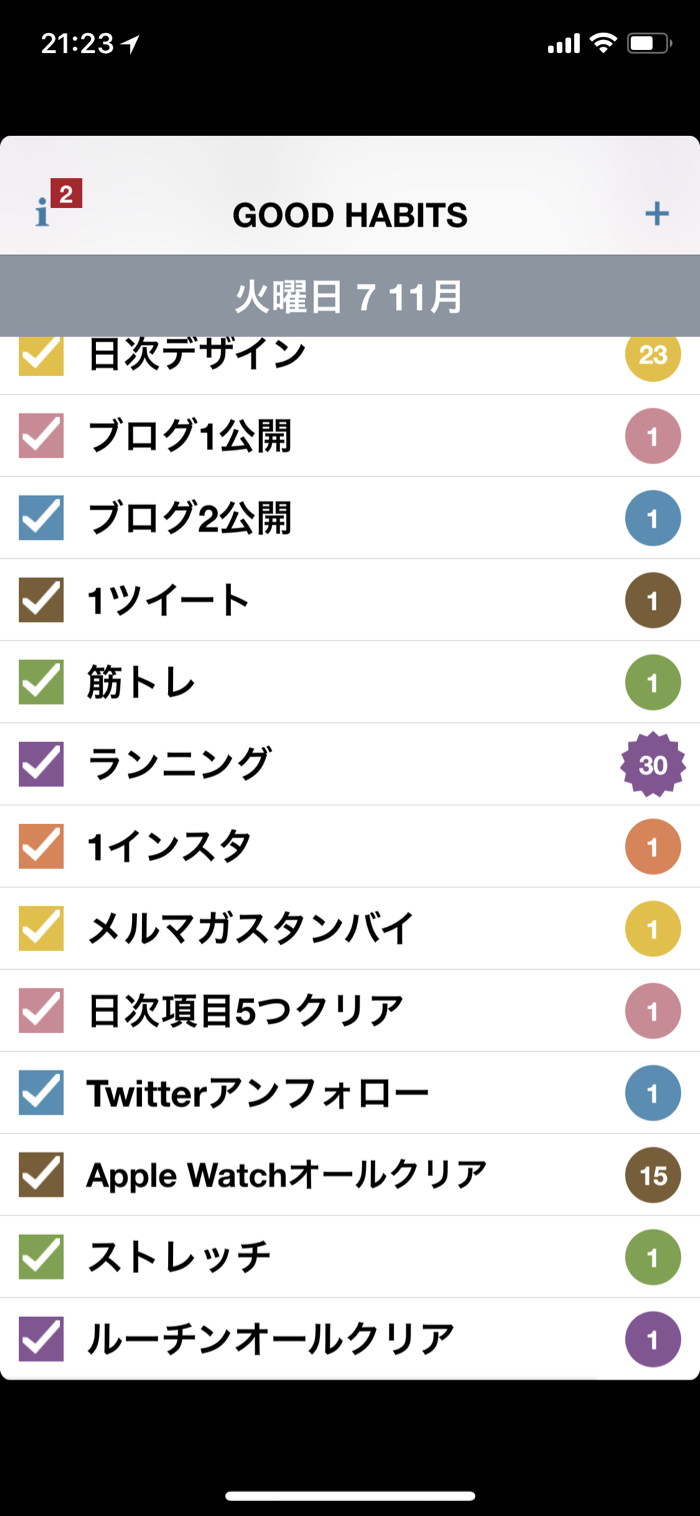Open the ランニング habit entry
The image size is (700, 1516).
[x=180, y=765]
